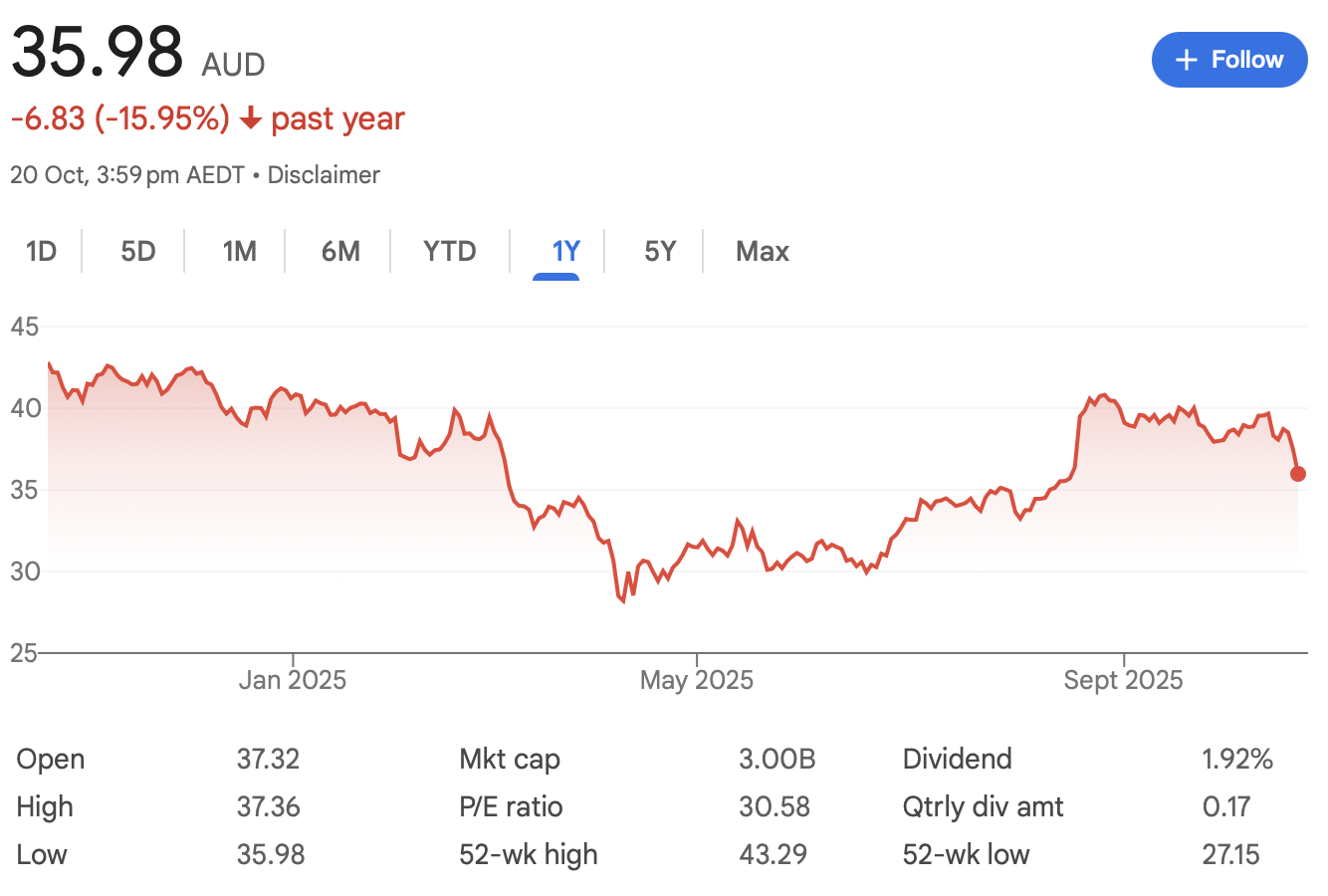This screenshot has height=896, width=1328.
Task: Switch to the YTD range tab
Action: pos(450,251)
